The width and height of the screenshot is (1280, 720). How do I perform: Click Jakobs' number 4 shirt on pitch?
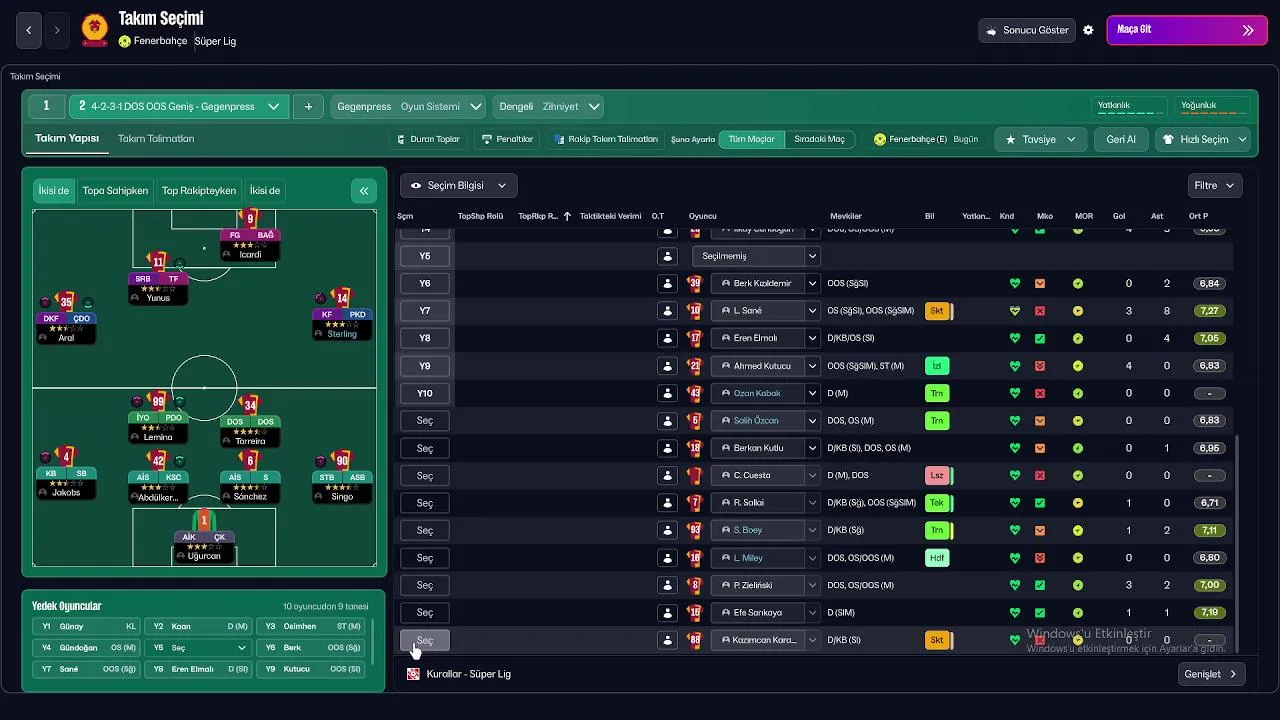click(66, 457)
